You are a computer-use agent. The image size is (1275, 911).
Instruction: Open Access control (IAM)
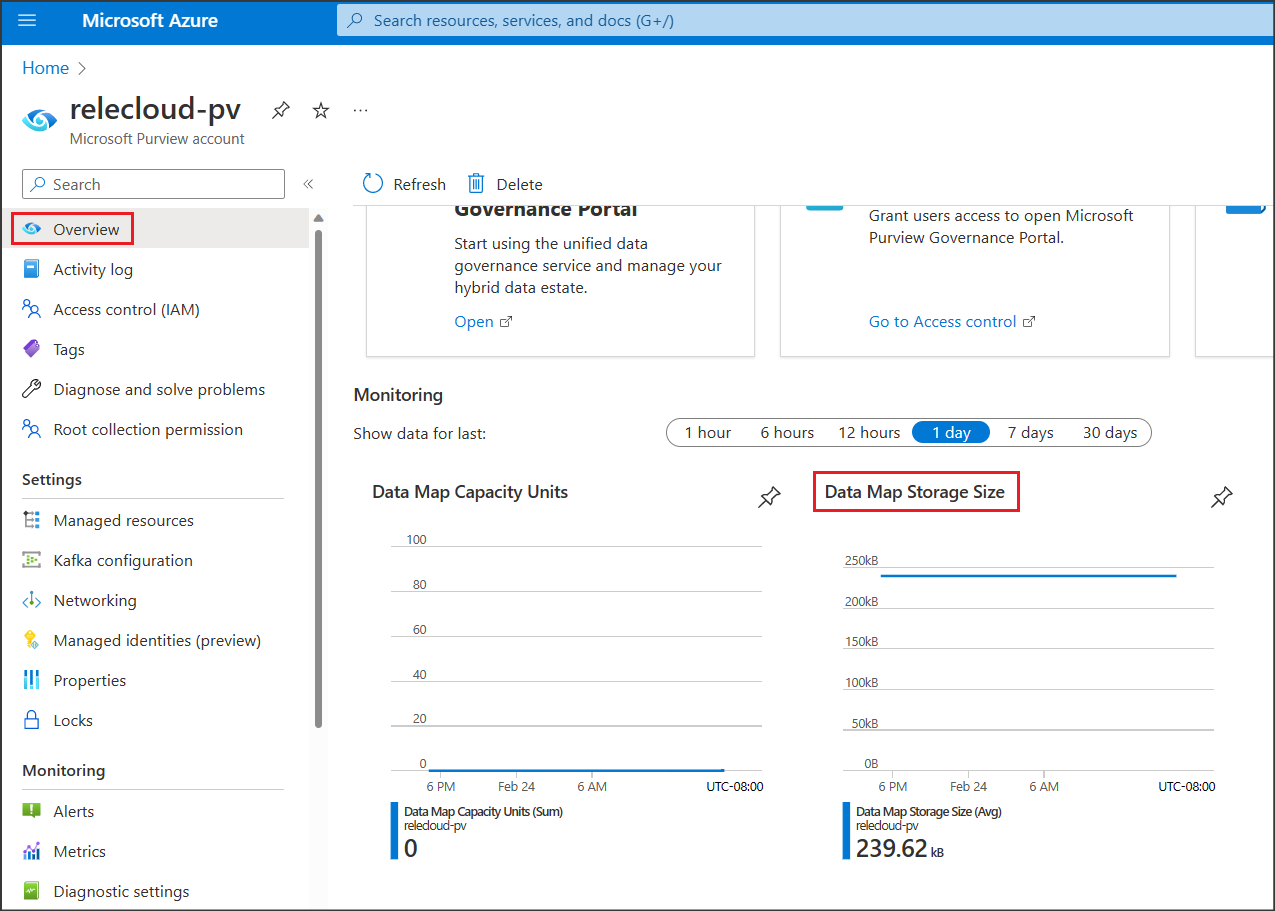(127, 309)
